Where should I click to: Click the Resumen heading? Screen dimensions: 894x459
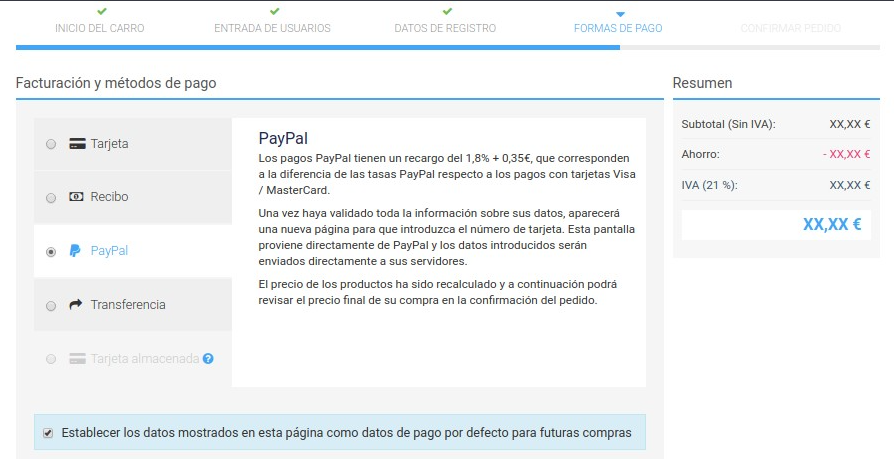(702, 83)
